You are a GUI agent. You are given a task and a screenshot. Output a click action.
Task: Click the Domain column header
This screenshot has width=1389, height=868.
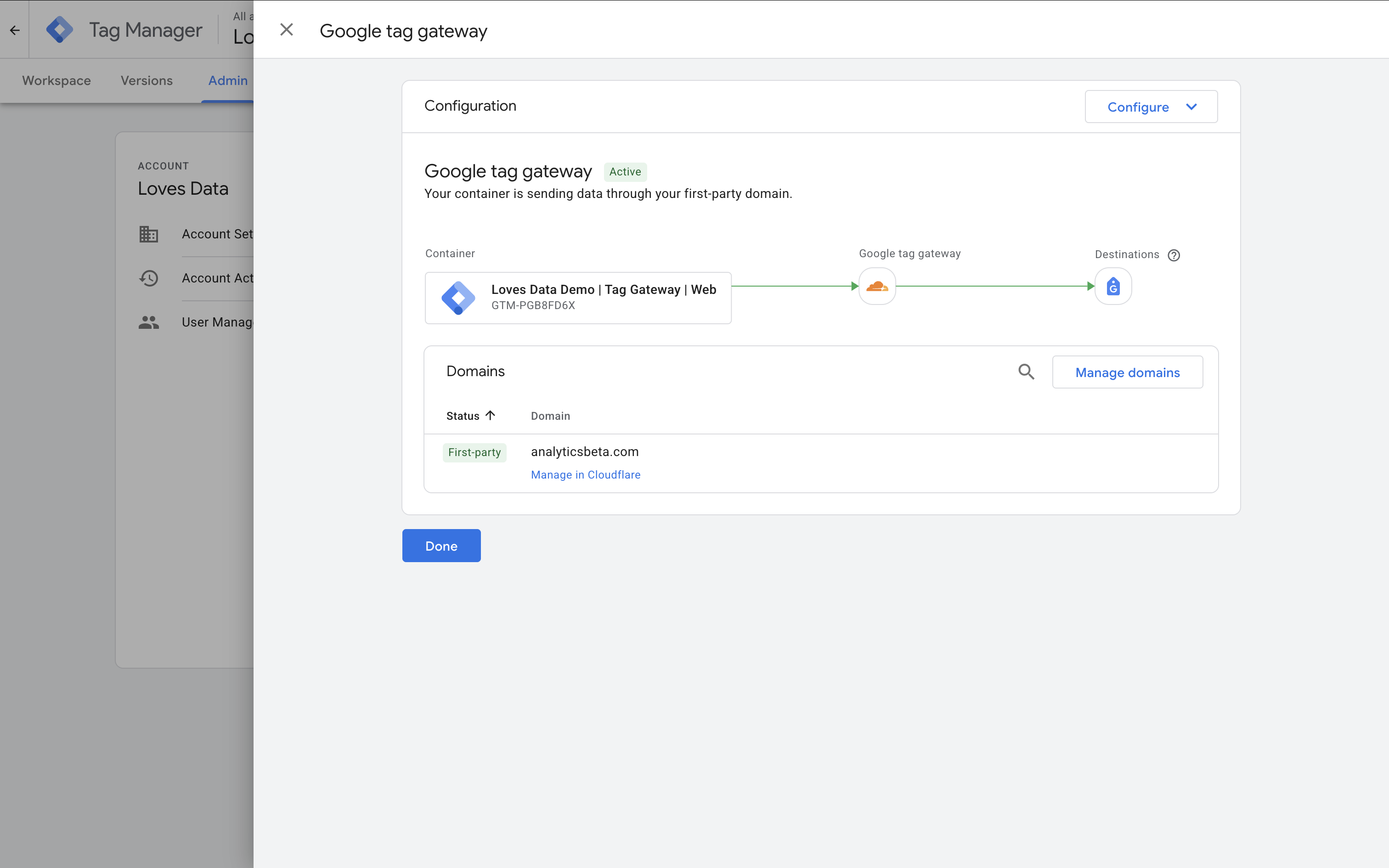(x=550, y=416)
